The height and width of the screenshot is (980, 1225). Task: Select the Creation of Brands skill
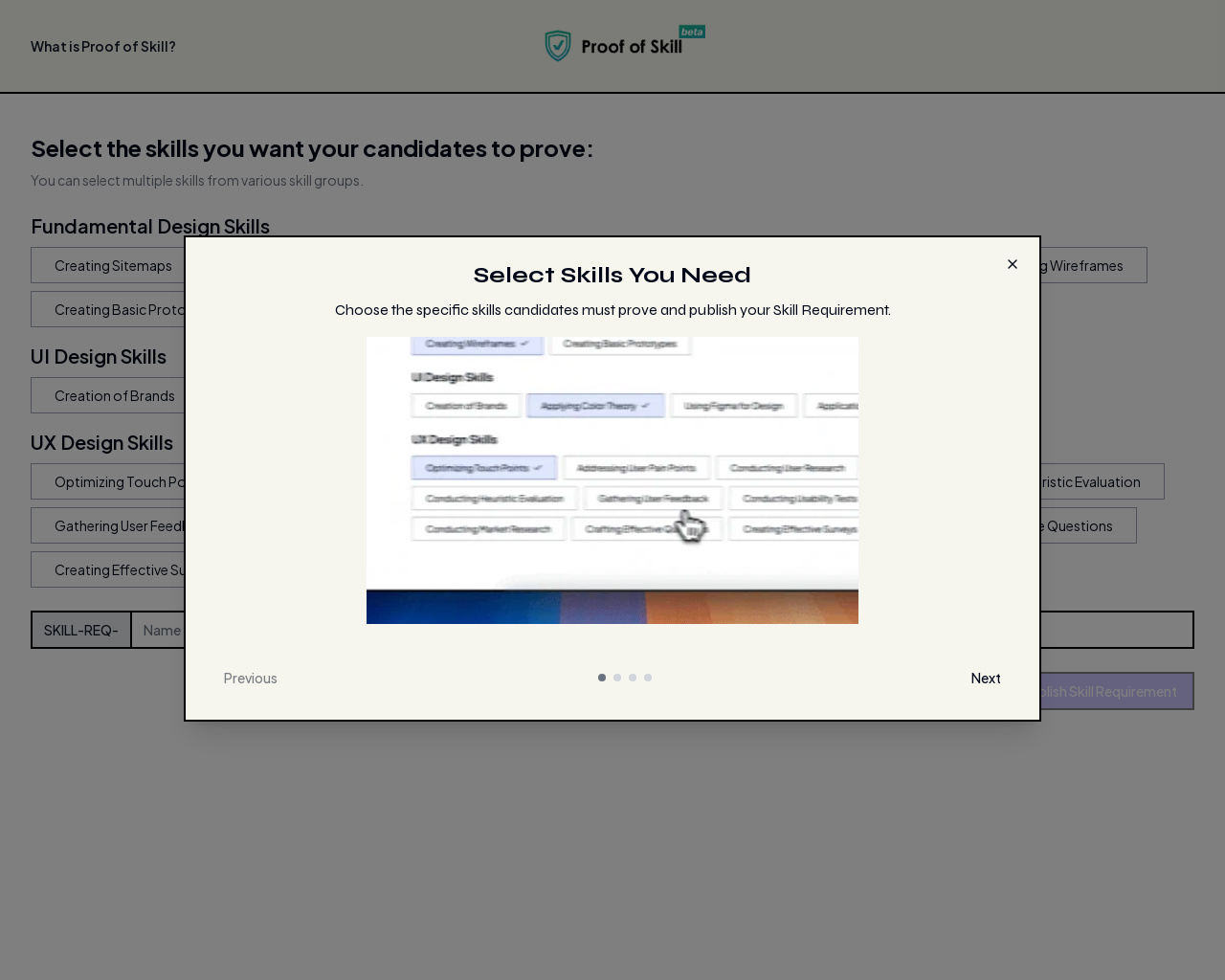[x=107, y=395]
